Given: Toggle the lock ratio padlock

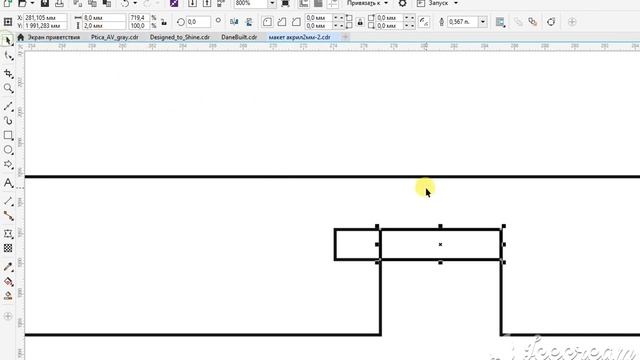Looking at the screenshot, I should 164,22.
